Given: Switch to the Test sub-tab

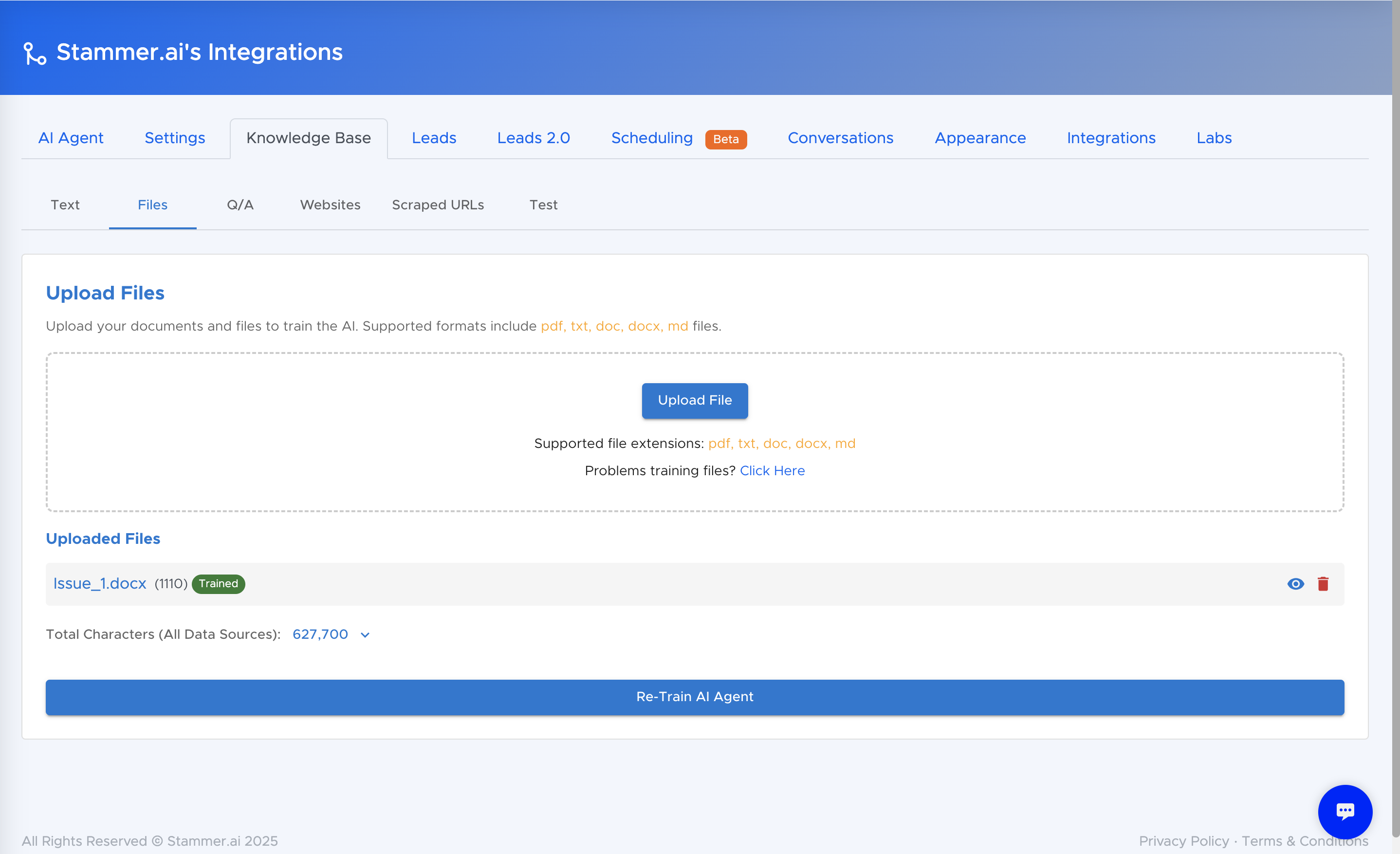Looking at the screenshot, I should [x=543, y=205].
